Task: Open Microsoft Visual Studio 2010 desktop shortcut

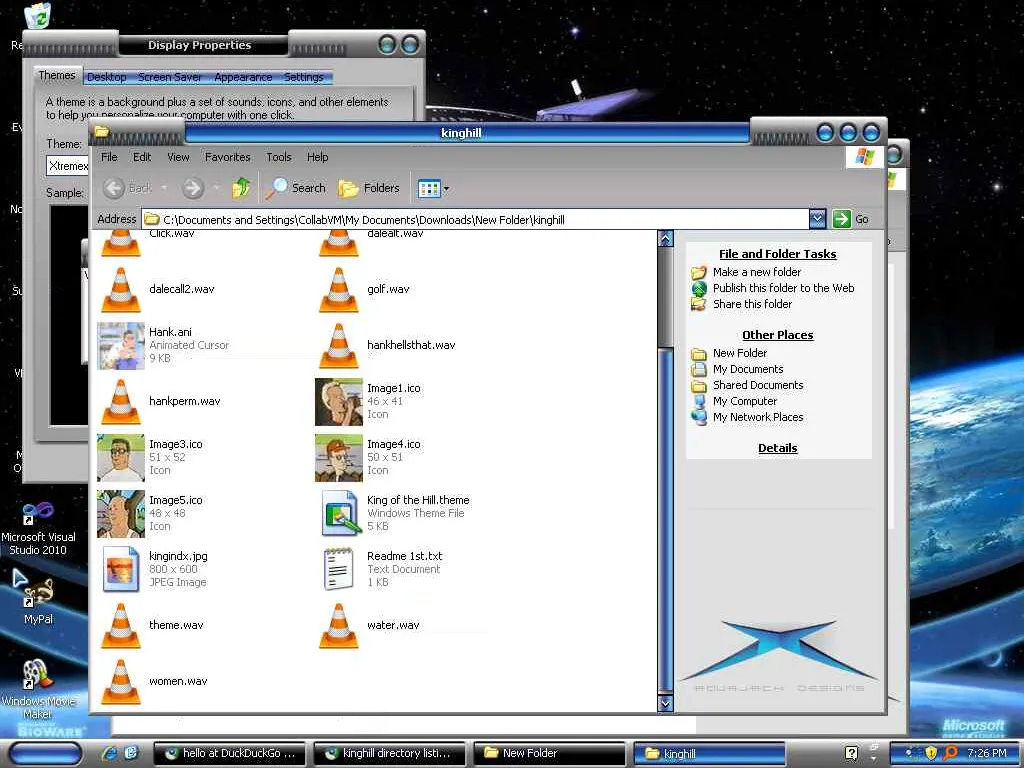Action: [38, 528]
